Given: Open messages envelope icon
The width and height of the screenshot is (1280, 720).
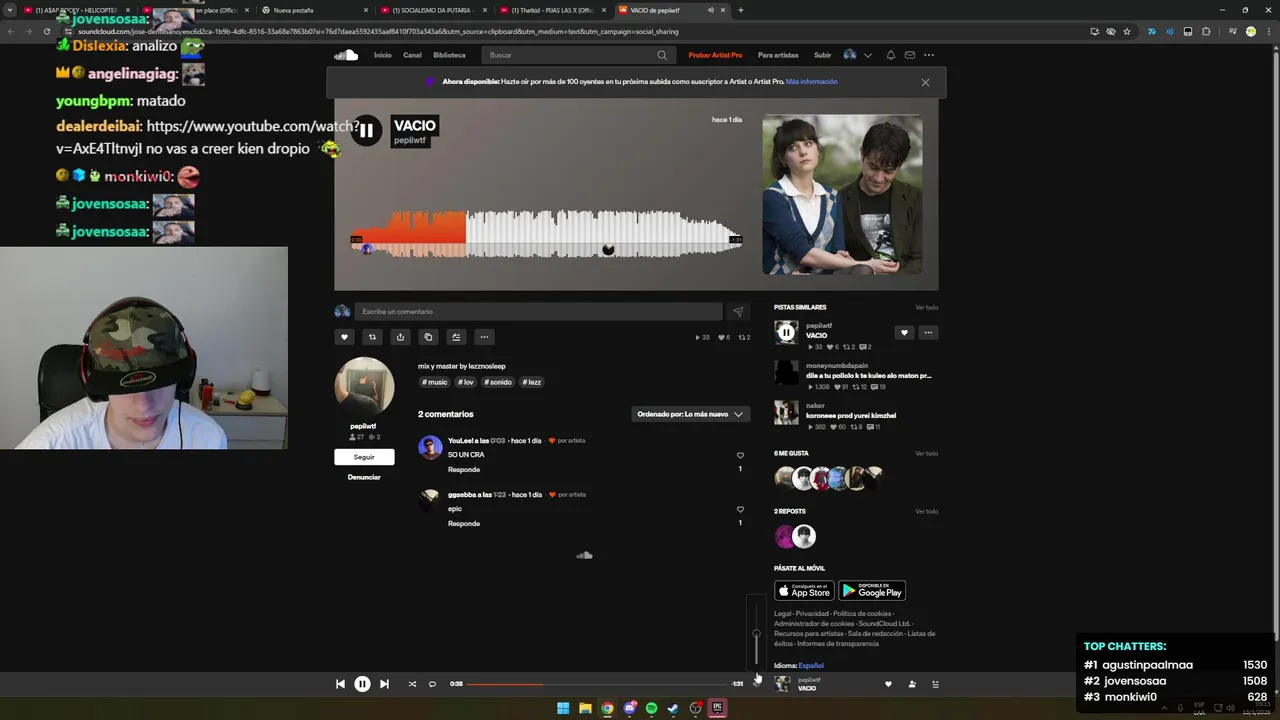Looking at the screenshot, I should [909, 55].
